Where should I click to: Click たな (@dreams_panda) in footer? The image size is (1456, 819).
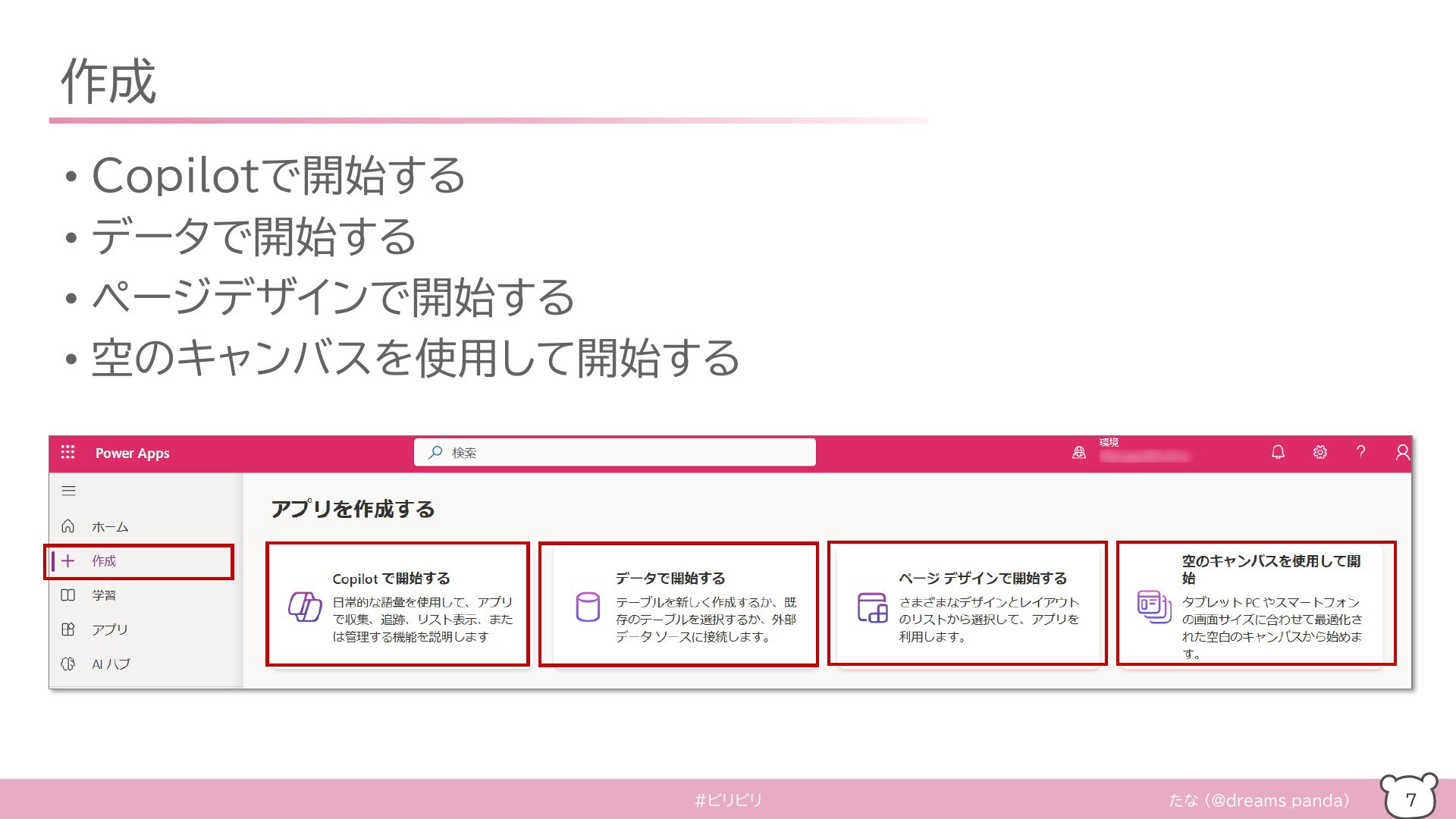point(1259,800)
